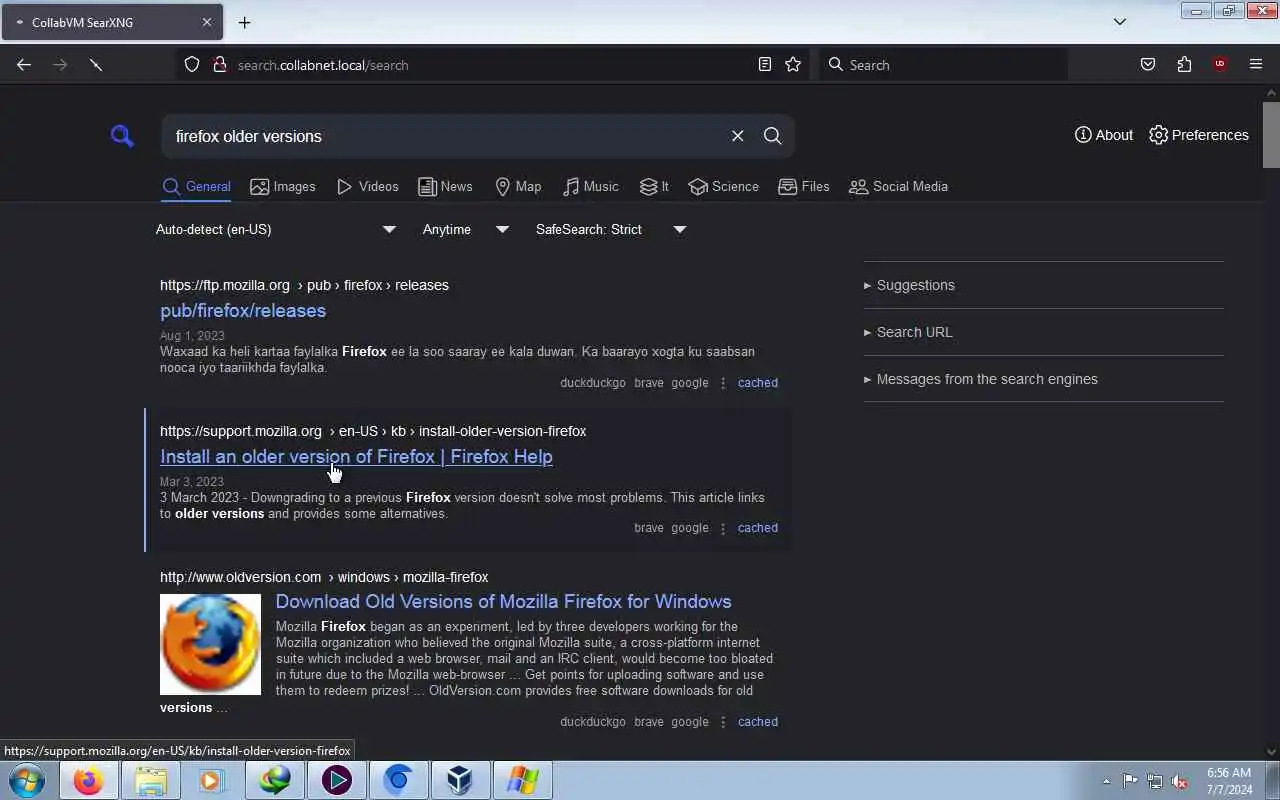
Task: Open cached link for pub/firefox/releases result
Action: [757, 383]
